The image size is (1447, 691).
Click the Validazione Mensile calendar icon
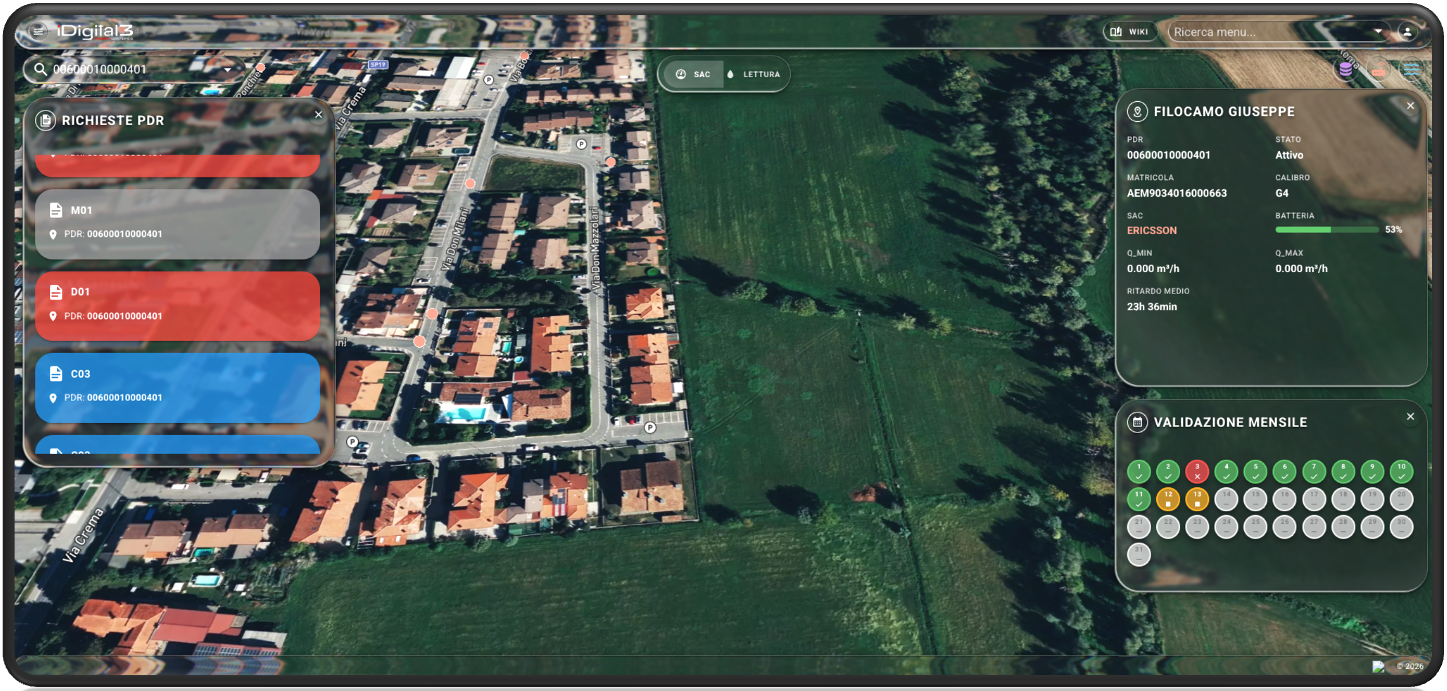1137,422
